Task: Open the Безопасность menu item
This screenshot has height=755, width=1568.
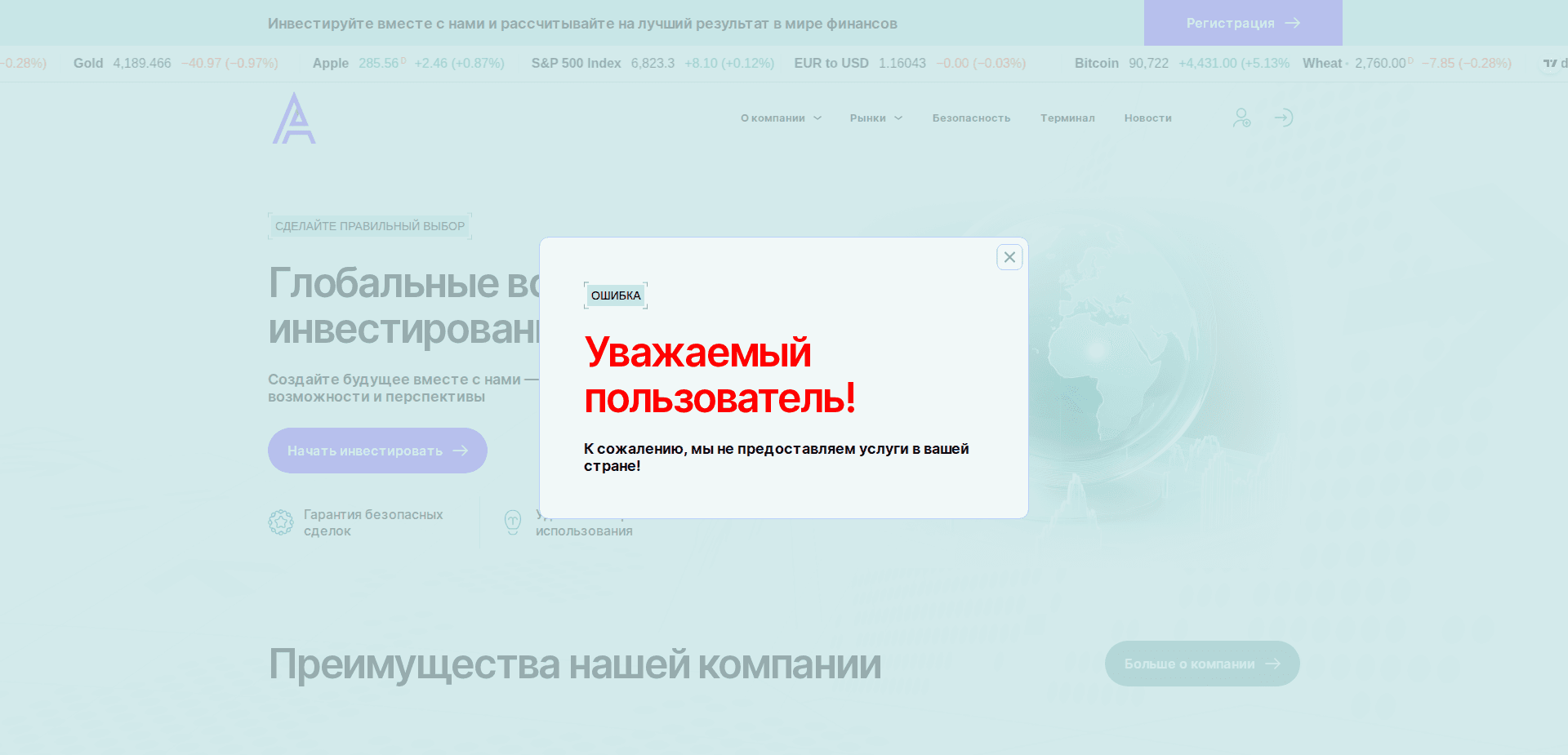Action: coord(971,118)
